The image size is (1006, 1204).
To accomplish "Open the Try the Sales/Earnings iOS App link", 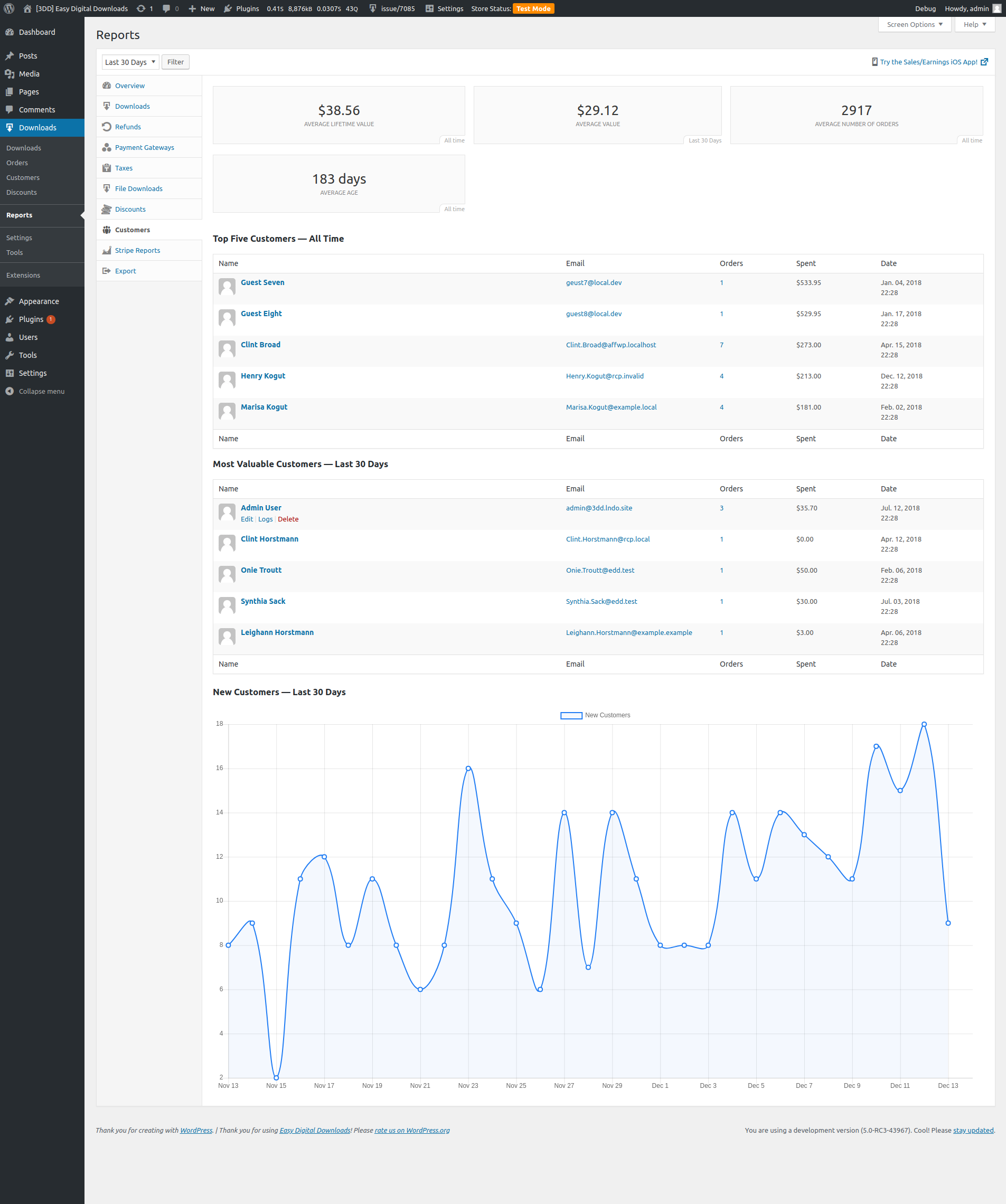I will [928, 62].
